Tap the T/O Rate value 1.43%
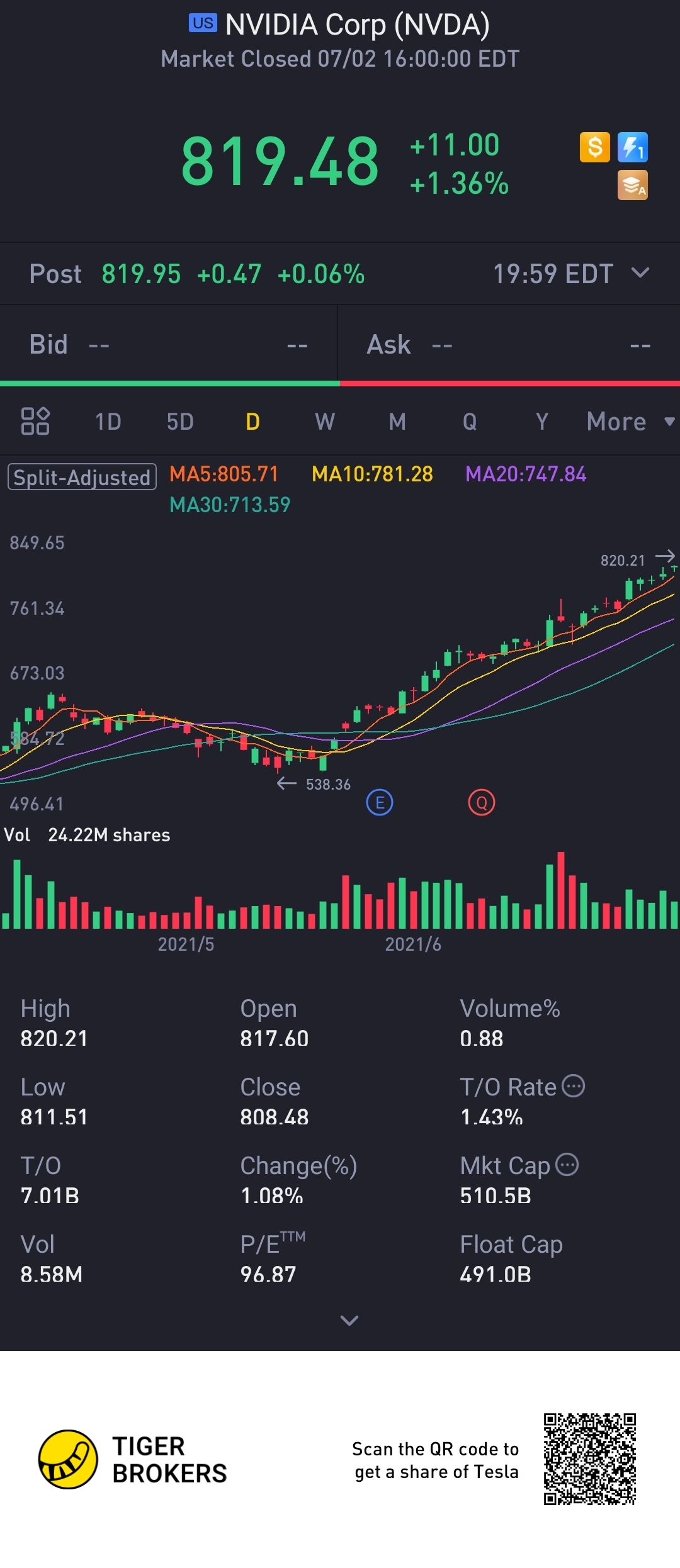 (x=492, y=1117)
